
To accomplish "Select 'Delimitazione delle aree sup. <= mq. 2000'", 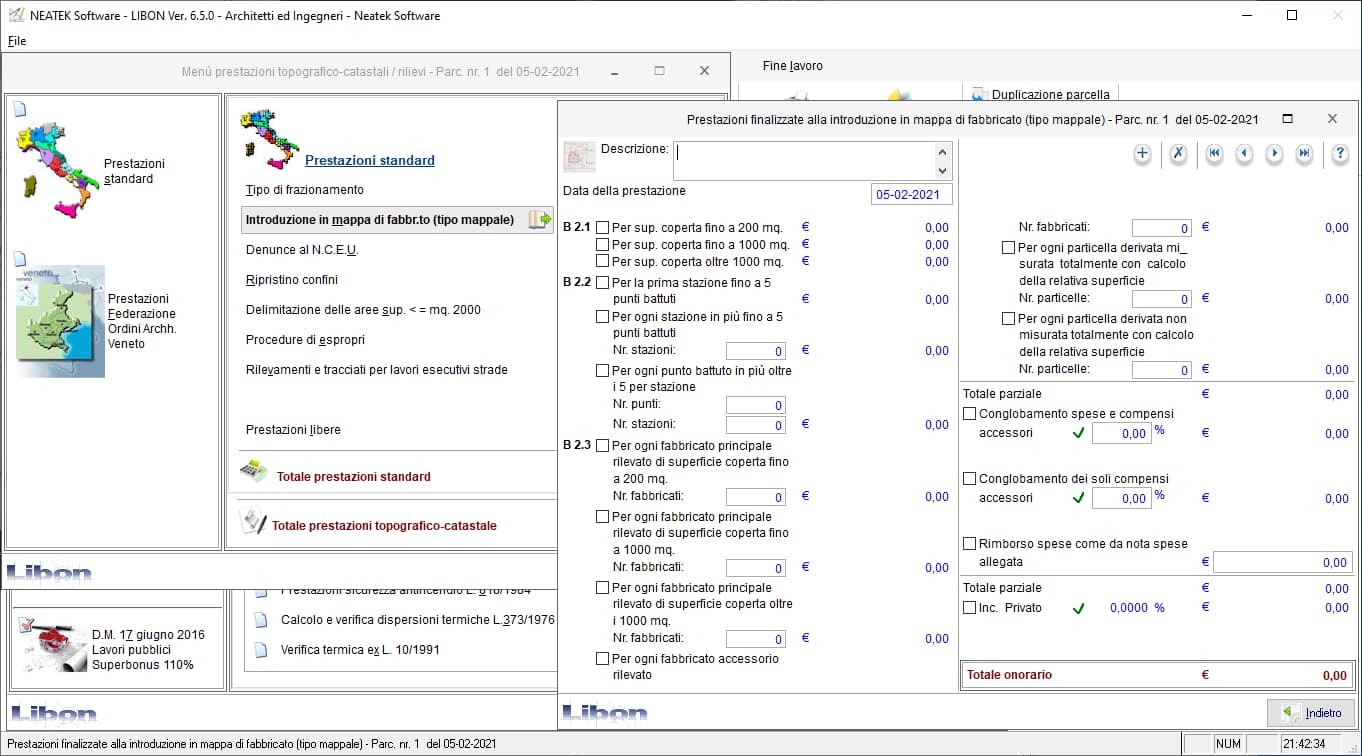I will point(363,310).
